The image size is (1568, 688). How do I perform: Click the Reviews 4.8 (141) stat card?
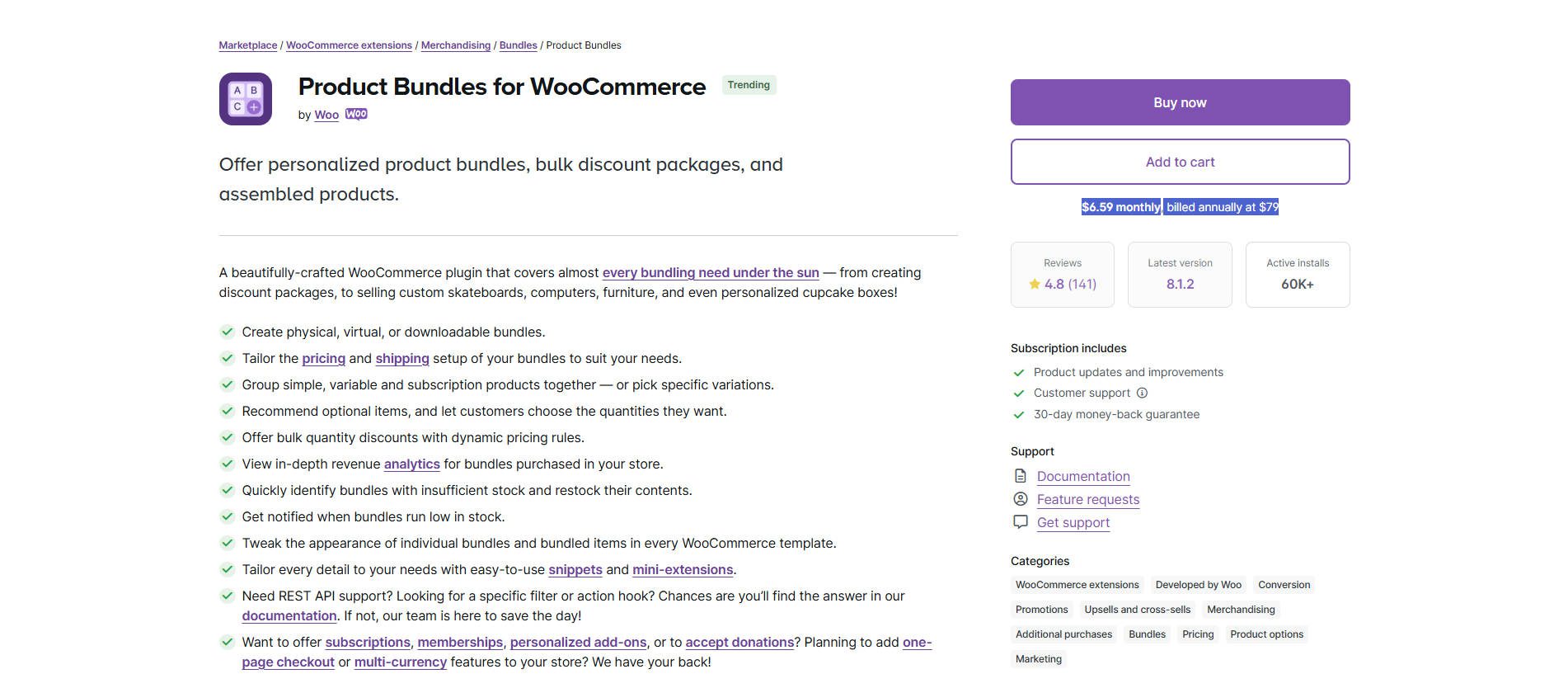click(x=1062, y=275)
